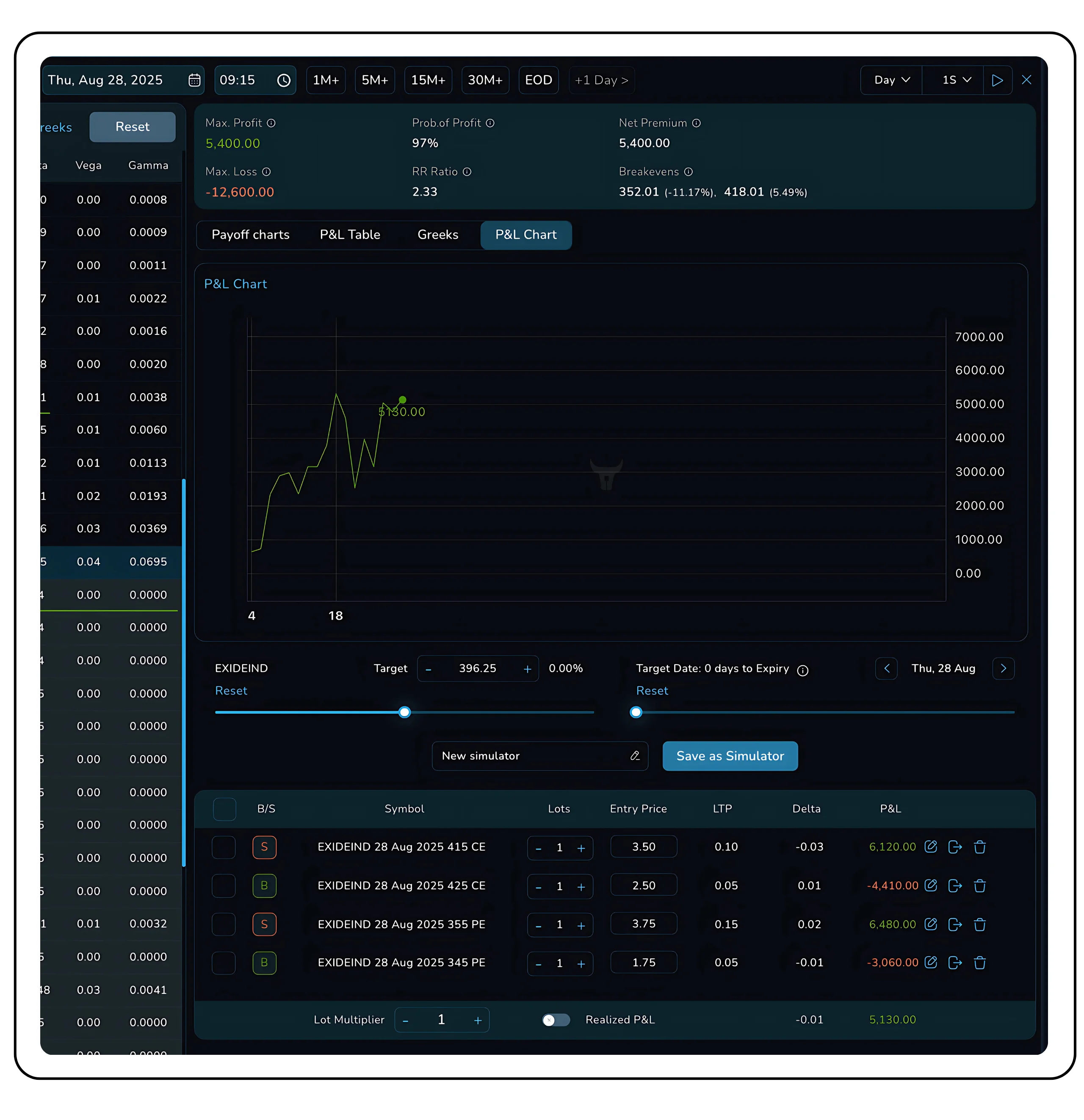Switch to the Payoff charts tab
The height and width of the screenshot is (1120, 1084).
(x=250, y=235)
